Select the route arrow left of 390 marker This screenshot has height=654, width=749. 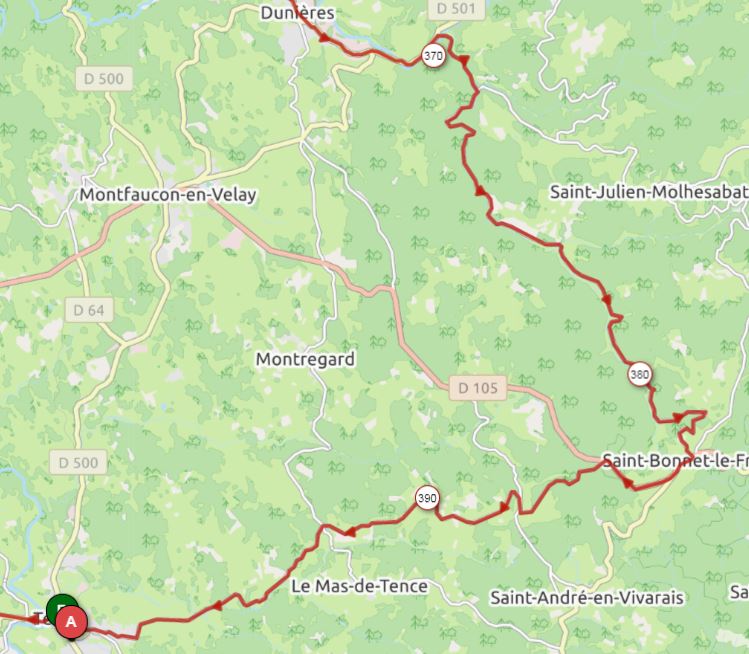tap(350, 532)
